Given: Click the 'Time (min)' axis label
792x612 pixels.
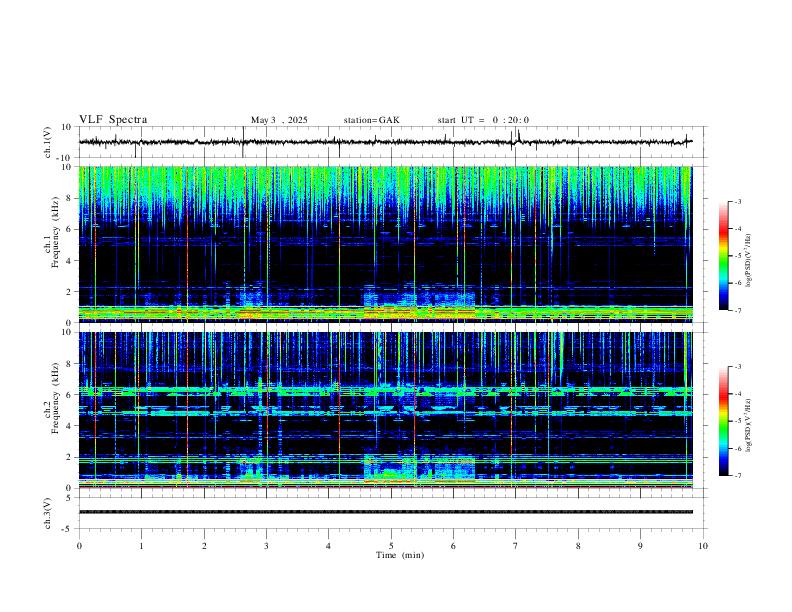Looking at the screenshot, I should click(400, 555).
